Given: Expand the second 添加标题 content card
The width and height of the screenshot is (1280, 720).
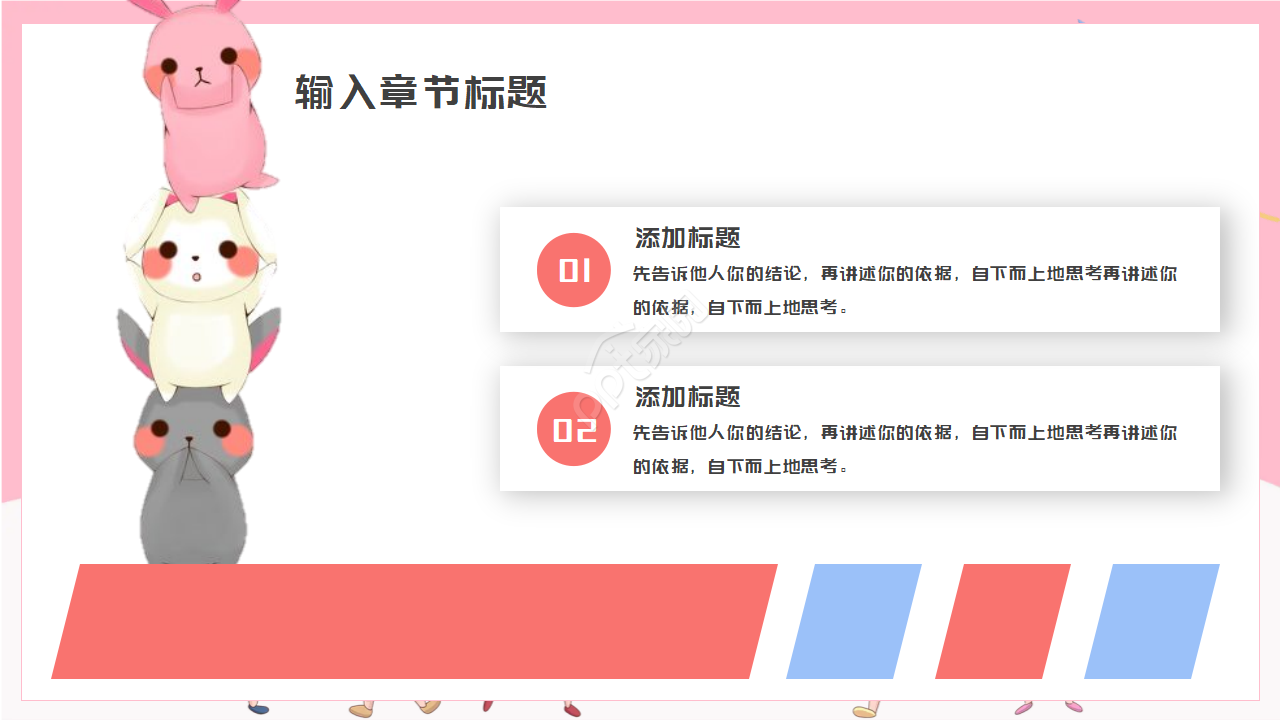Looking at the screenshot, I should (x=860, y=429).
